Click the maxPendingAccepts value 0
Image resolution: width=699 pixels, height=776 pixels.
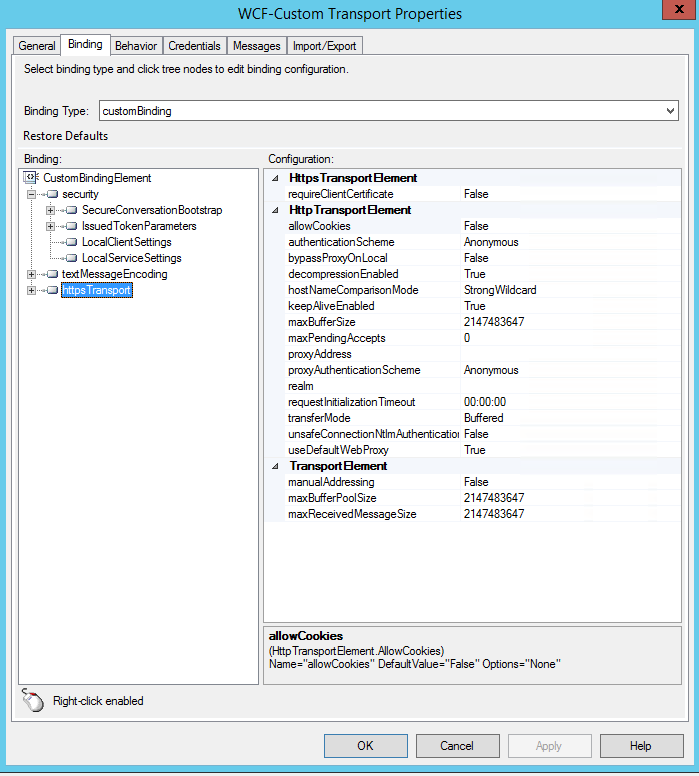(x=570, y=338)
